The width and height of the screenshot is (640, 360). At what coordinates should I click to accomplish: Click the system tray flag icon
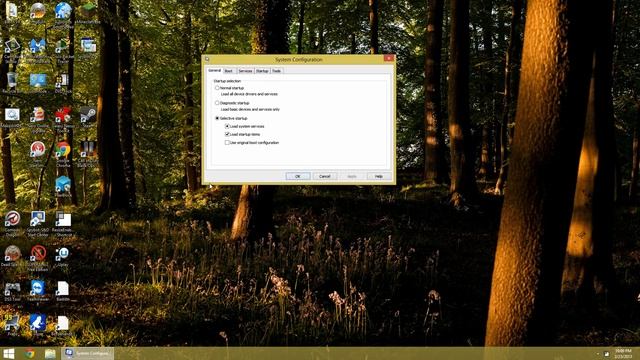(607, 354)
